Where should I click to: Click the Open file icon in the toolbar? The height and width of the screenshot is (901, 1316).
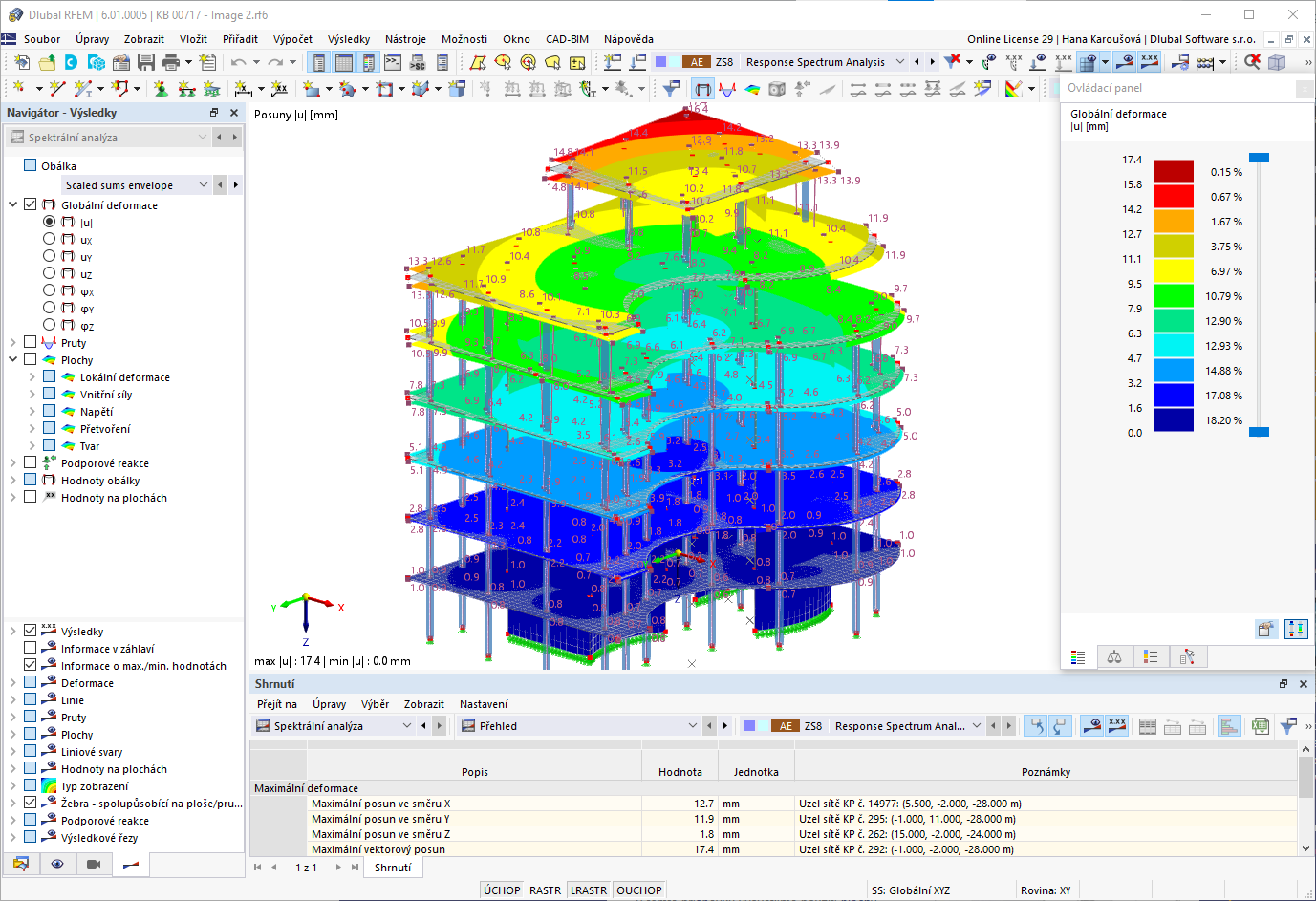tap(48, 62)
